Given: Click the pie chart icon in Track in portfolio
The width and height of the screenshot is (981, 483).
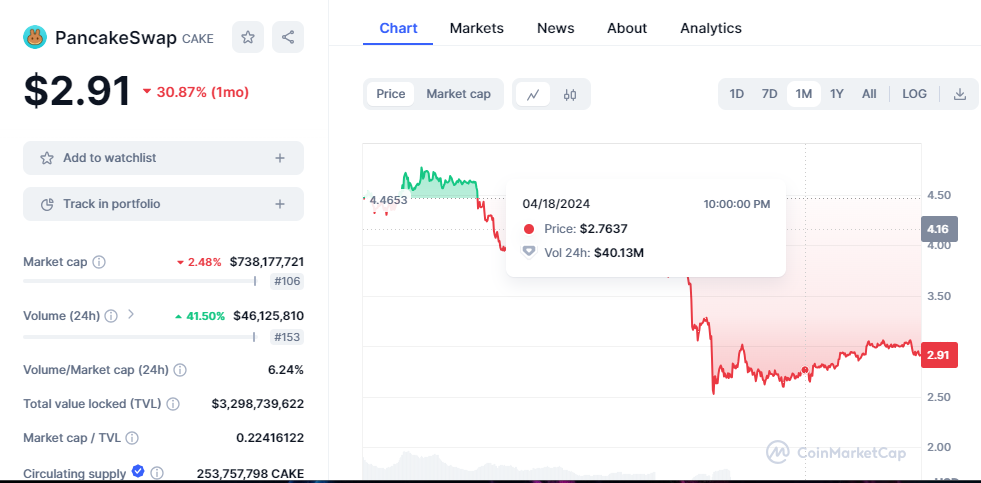Looking at the screenshot, I should 47,204.
